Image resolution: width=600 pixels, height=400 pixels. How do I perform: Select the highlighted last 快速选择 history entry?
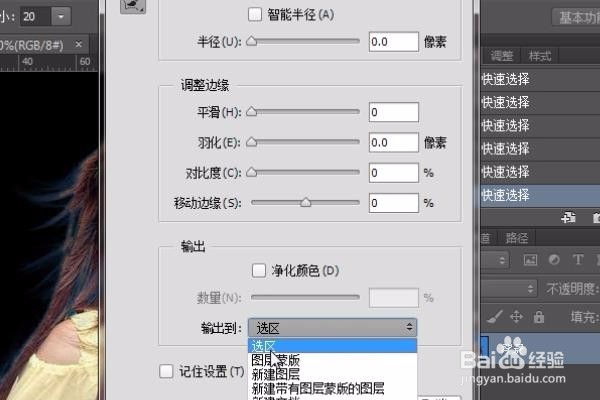click(540, 196)
